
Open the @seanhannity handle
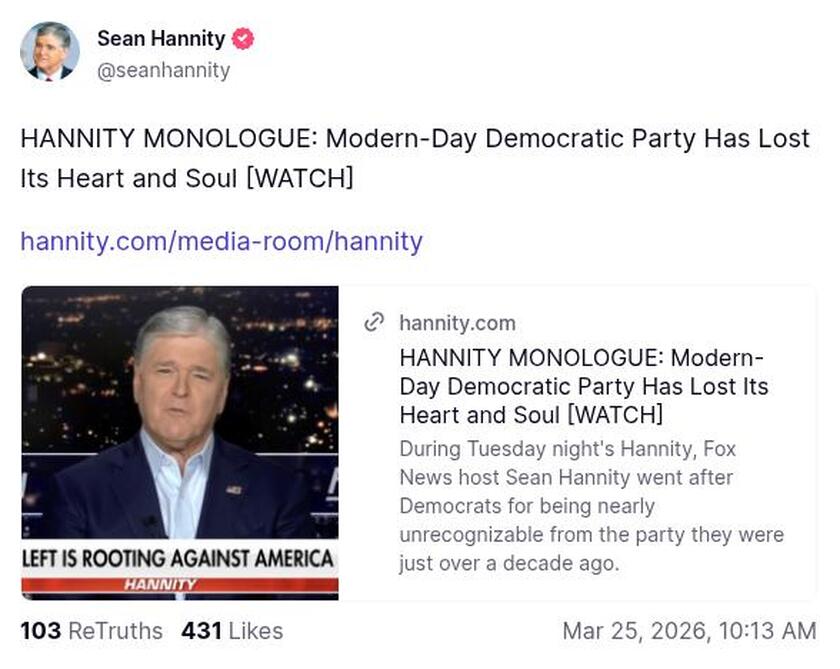pos(163,70)
